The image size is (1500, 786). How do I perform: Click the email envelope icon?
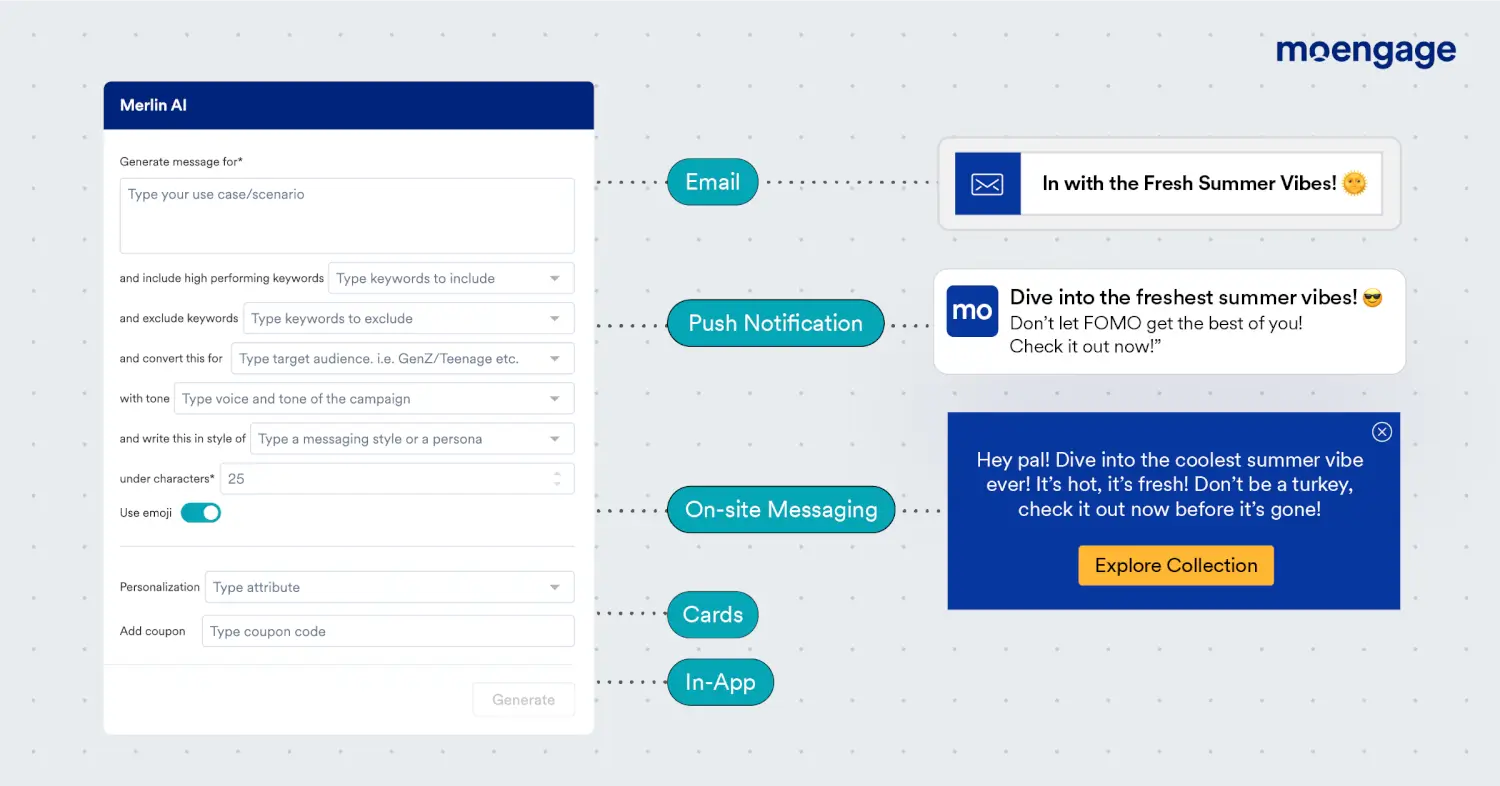click(x=987, y=184)
